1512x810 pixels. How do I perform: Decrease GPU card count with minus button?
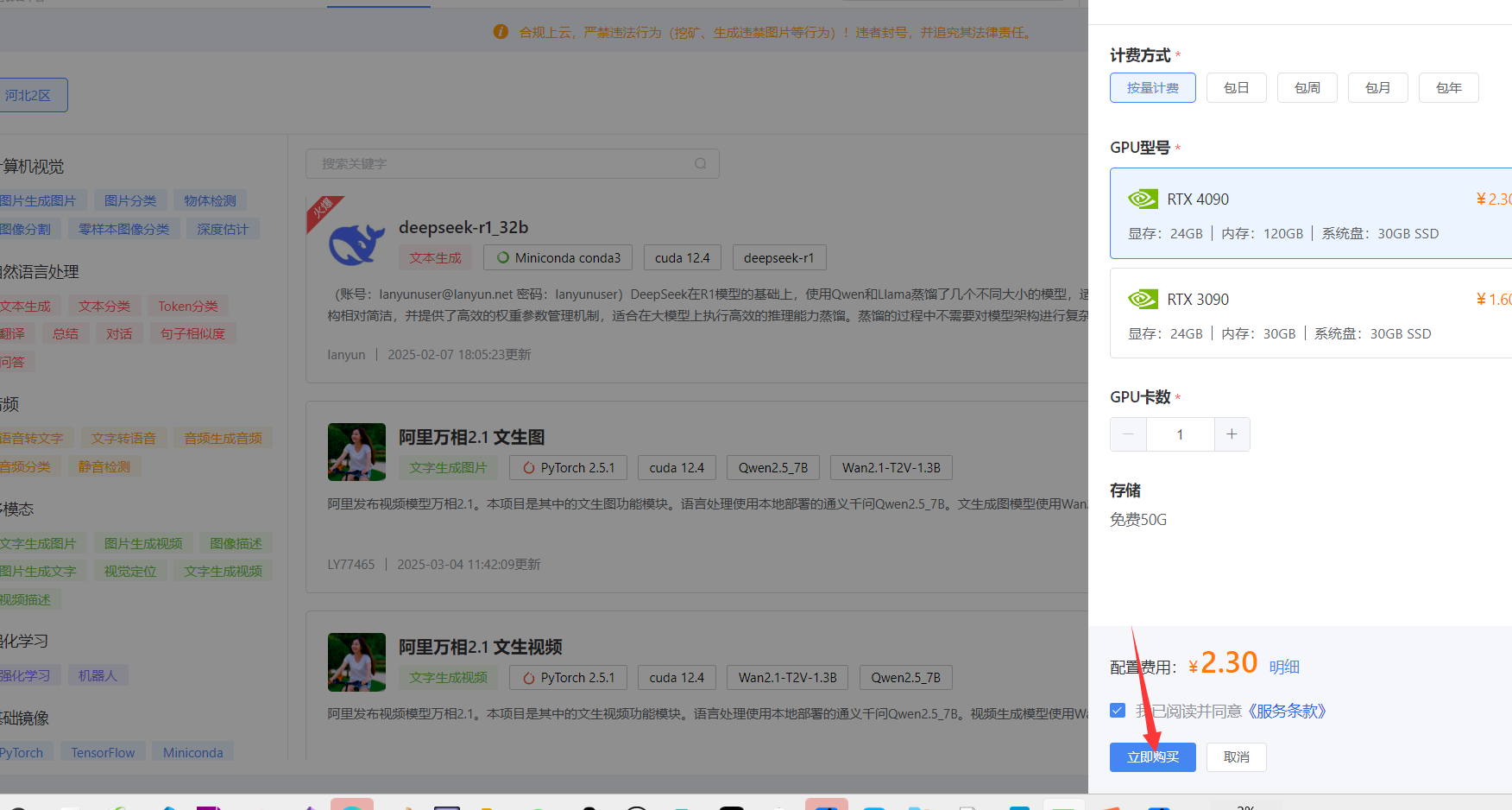click(x=1128, y=434)
